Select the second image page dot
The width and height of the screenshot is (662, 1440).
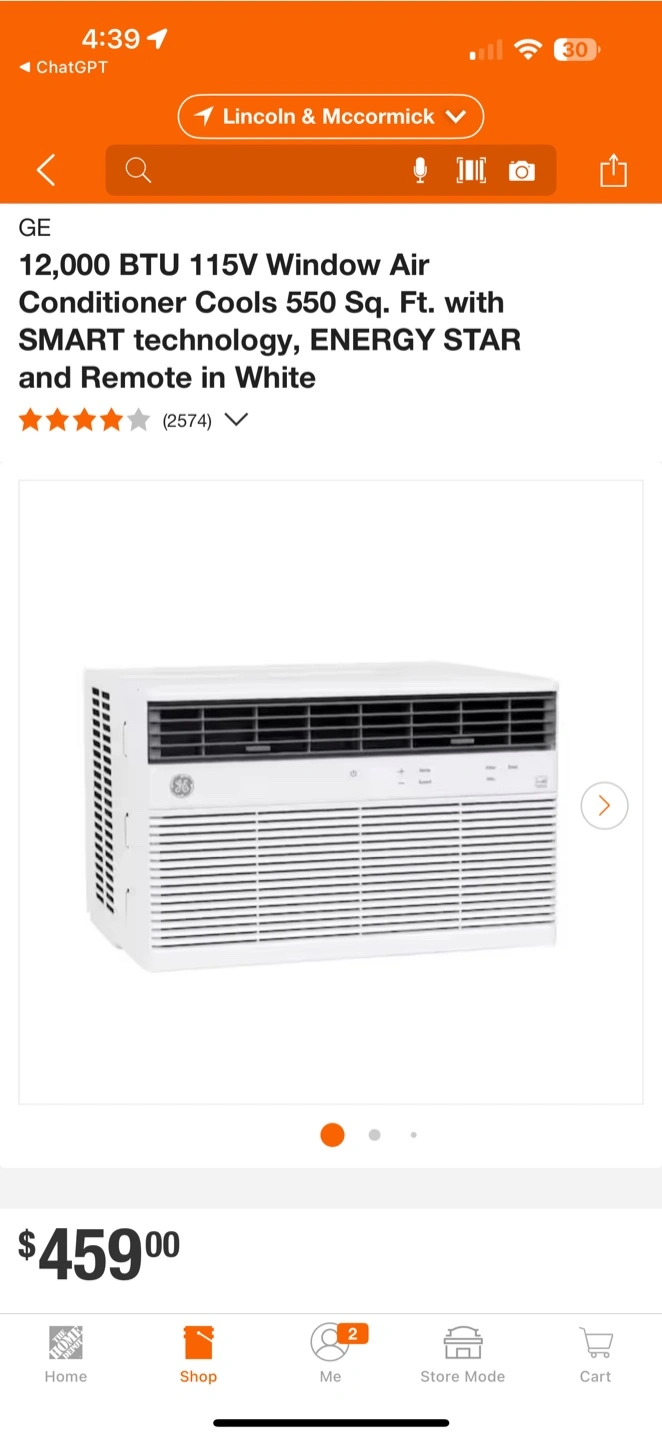[x=374, y=1135]
